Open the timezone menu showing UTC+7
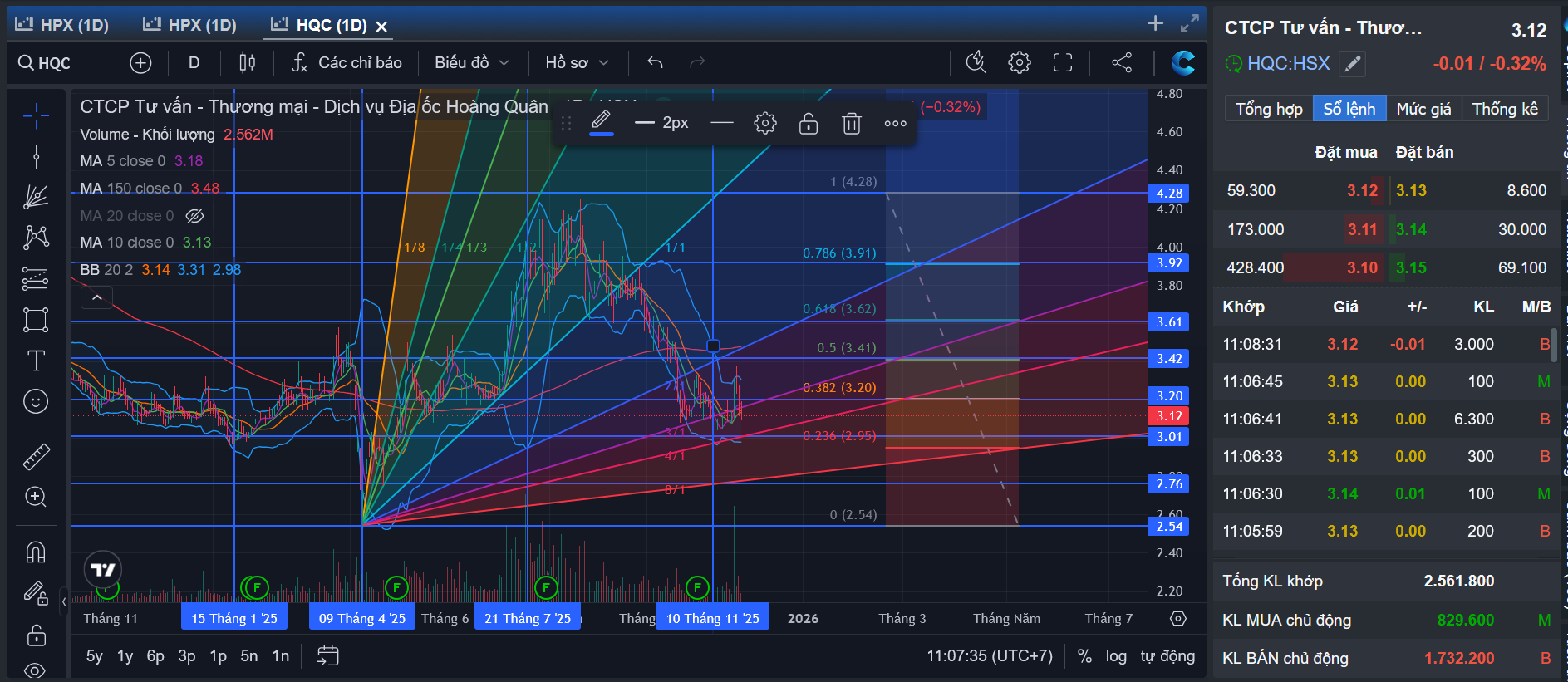 (990, 656)
